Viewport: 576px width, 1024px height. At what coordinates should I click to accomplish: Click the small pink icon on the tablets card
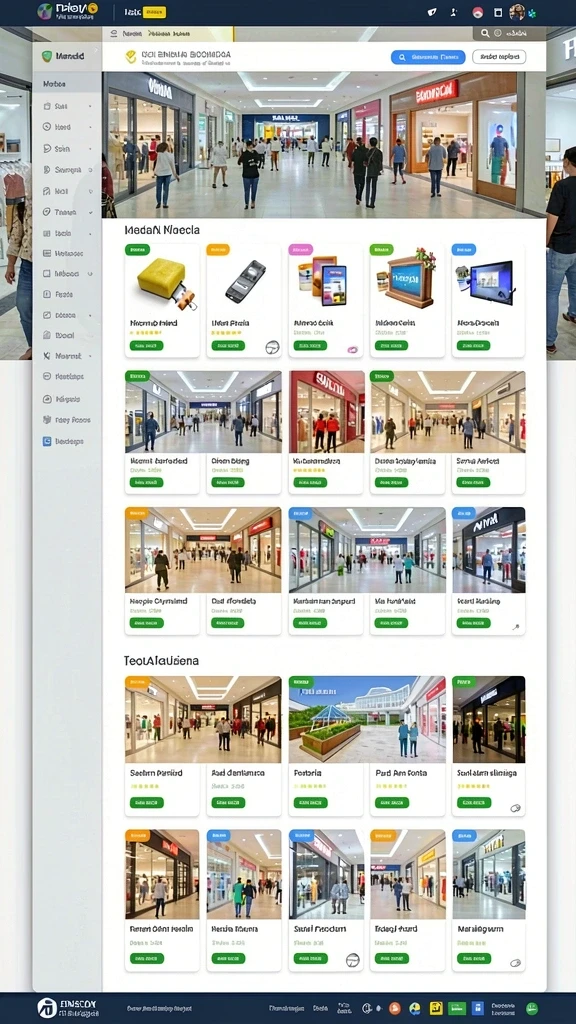pyautogui.click(x=353, y=349)
